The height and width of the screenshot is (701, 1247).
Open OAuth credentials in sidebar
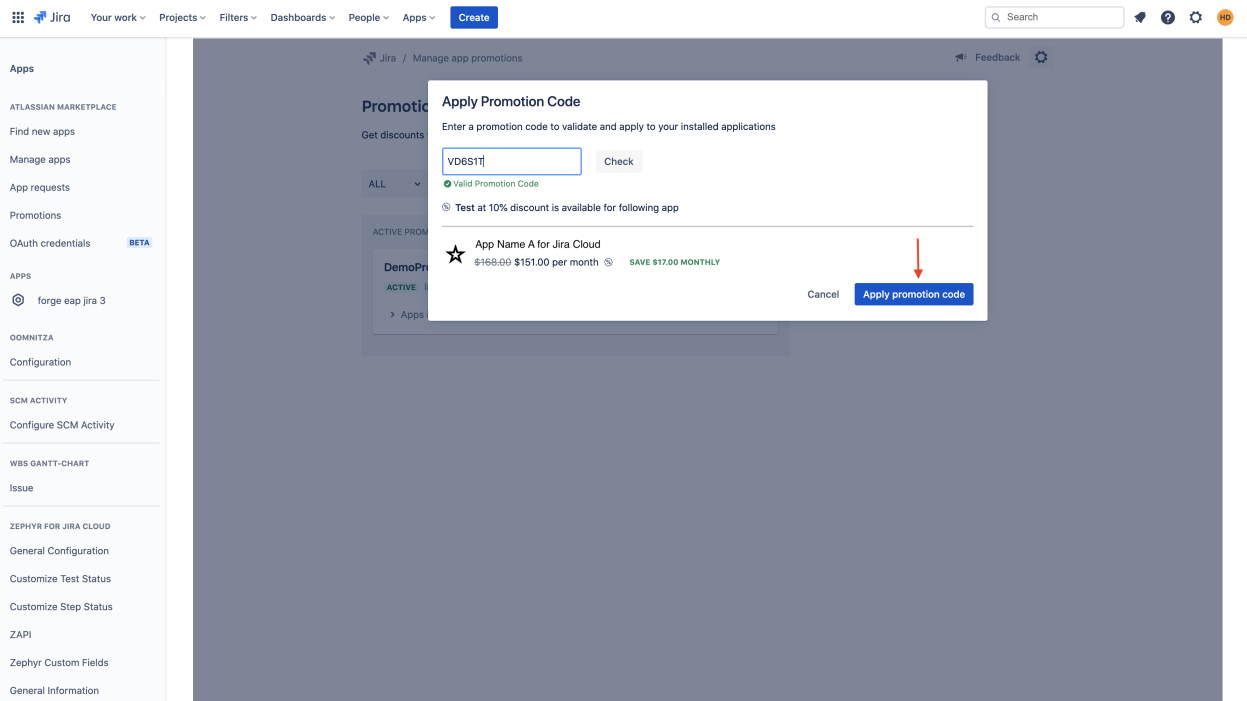tap(50, 243)
